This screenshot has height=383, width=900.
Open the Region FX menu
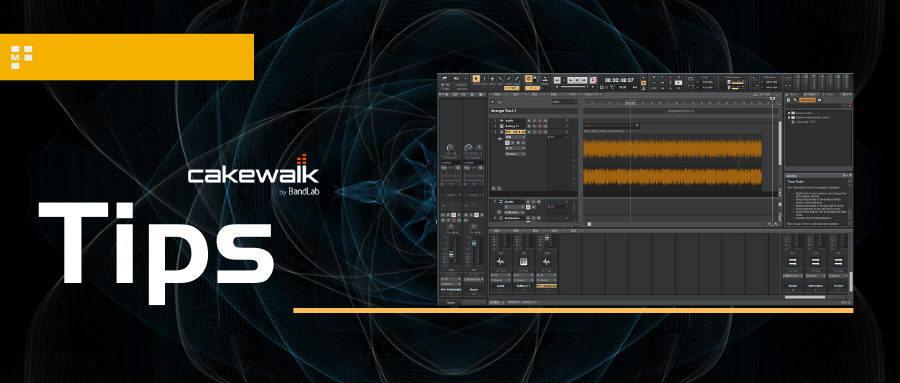point(593,95)
